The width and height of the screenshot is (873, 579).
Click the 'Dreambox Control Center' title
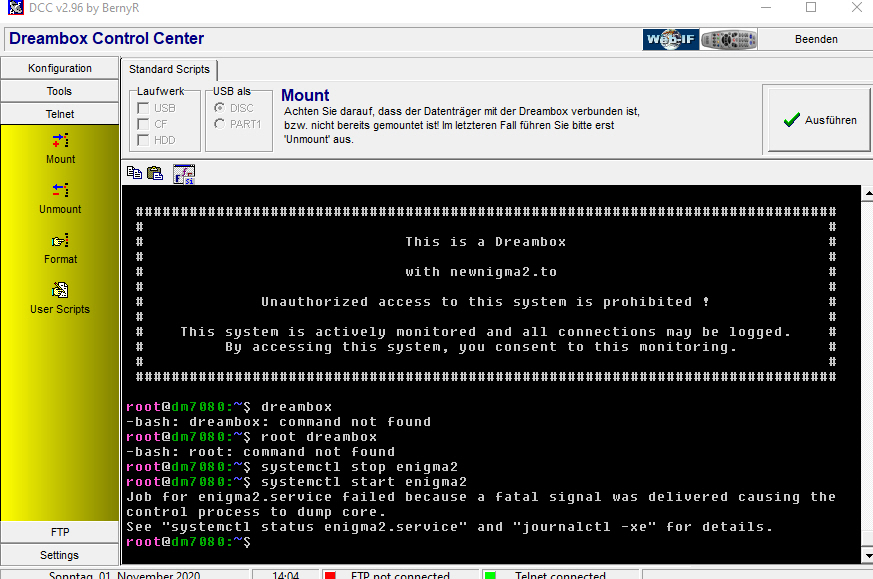[x=106, y=38]
